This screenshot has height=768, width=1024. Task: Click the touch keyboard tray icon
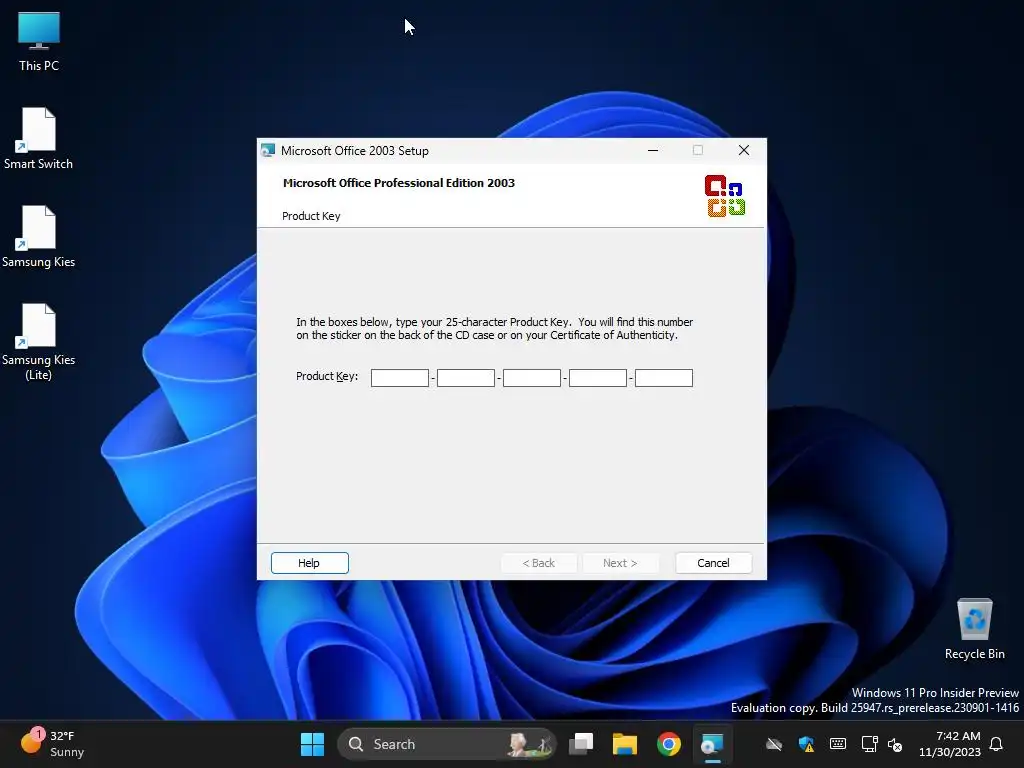pyautogui.click(x=838, y=744)
